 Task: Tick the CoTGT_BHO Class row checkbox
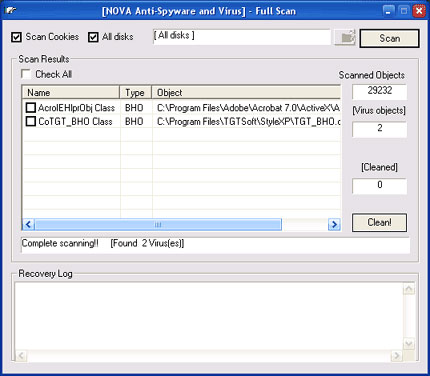[x=31, y=121]
